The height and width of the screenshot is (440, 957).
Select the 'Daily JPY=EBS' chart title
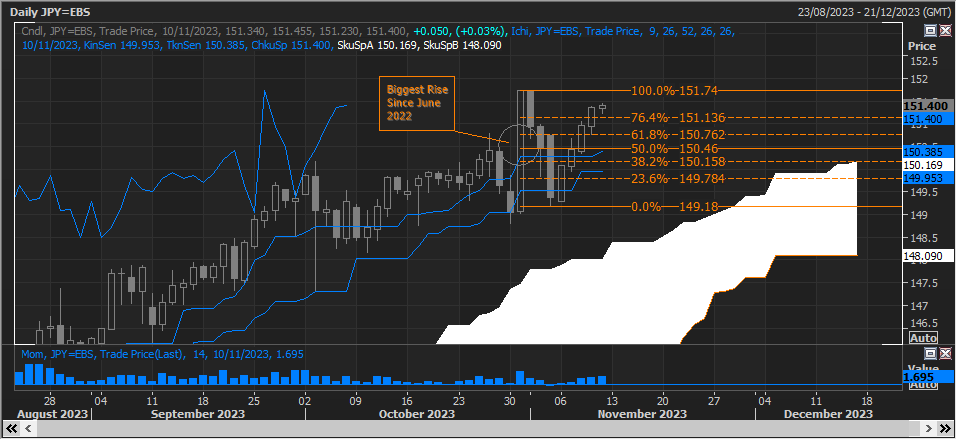click(x=50, y=12)
